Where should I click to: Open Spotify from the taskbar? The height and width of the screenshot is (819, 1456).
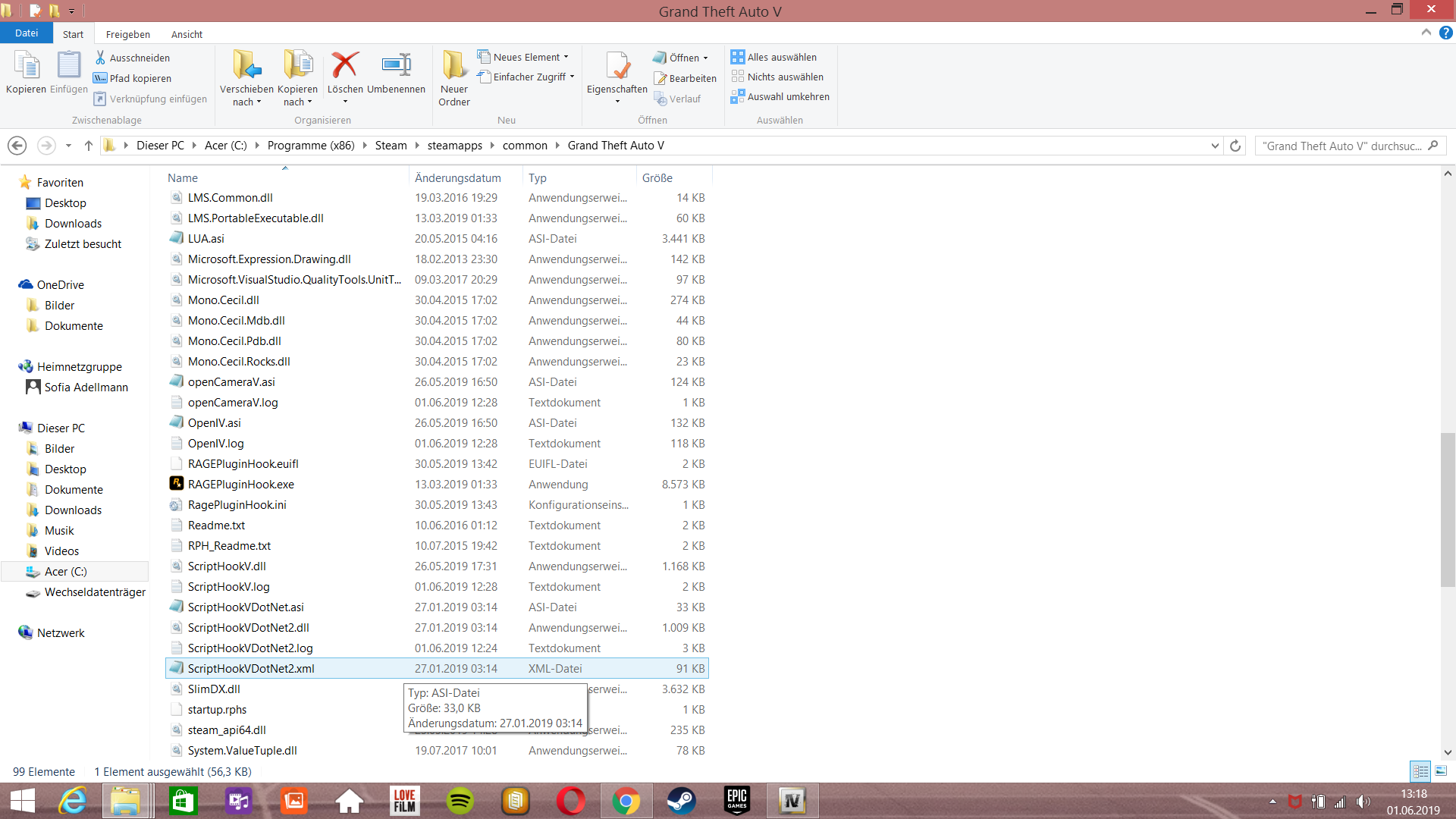[460, 801]
